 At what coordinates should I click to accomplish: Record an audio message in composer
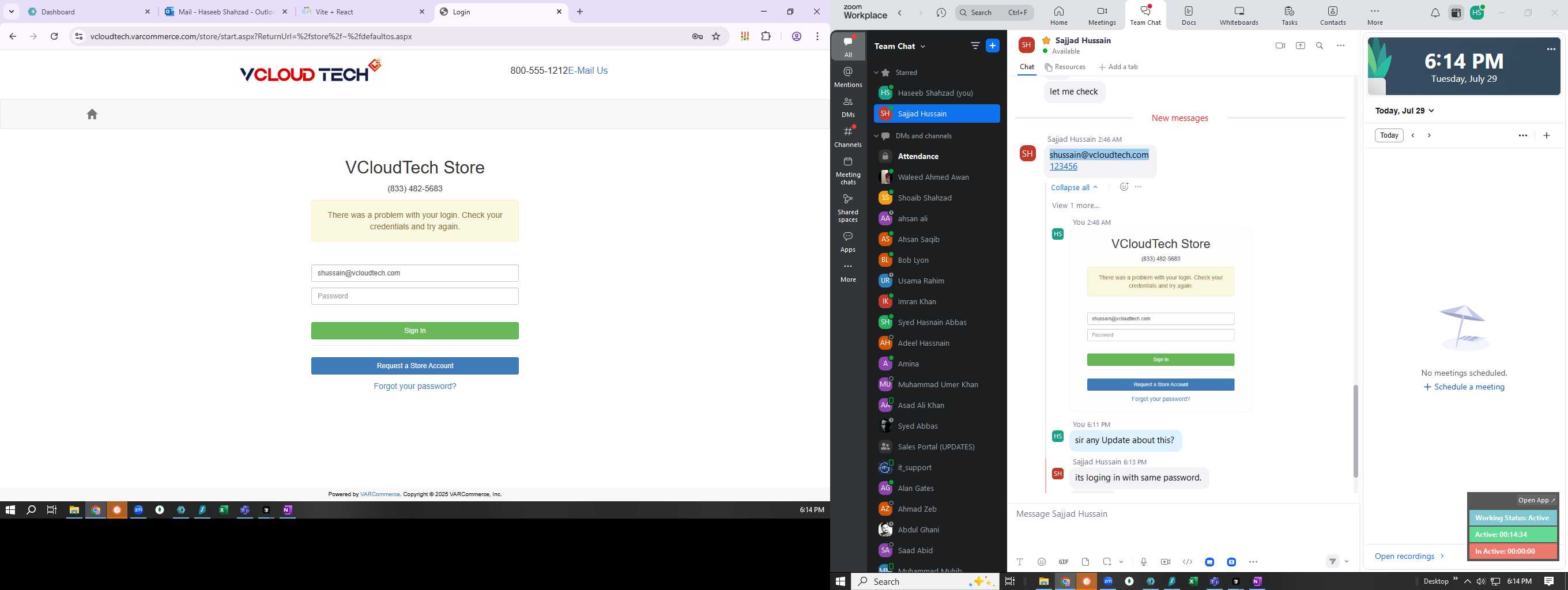point(1143,562)
